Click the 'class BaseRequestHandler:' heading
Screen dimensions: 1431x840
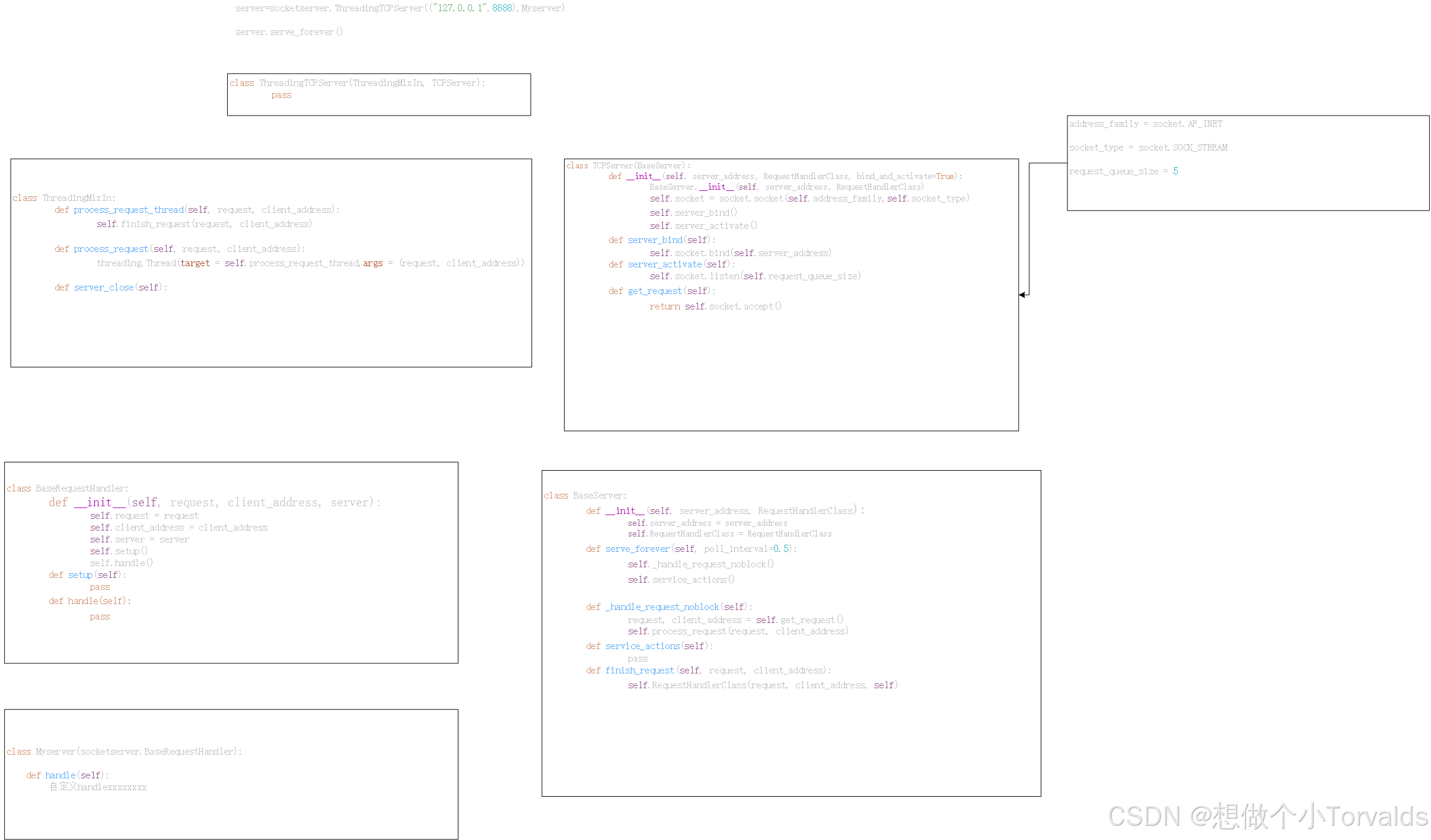click(x=68, y=488)
